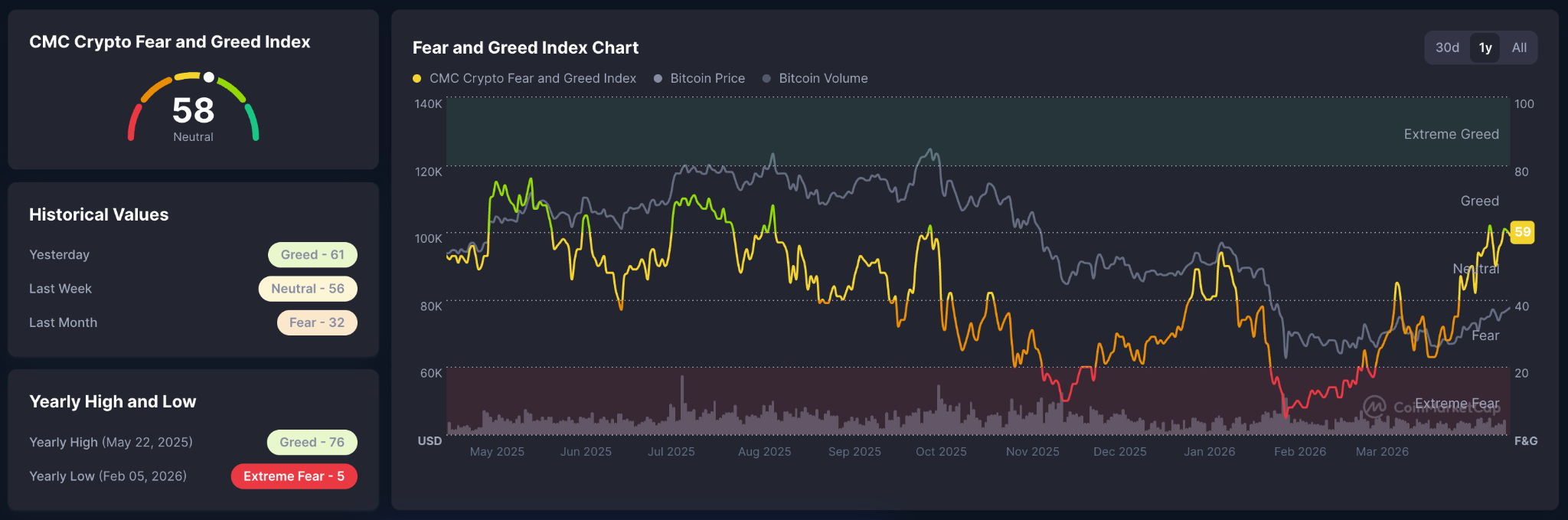Click the white gauge needle dot

click(x=208, y=77)
